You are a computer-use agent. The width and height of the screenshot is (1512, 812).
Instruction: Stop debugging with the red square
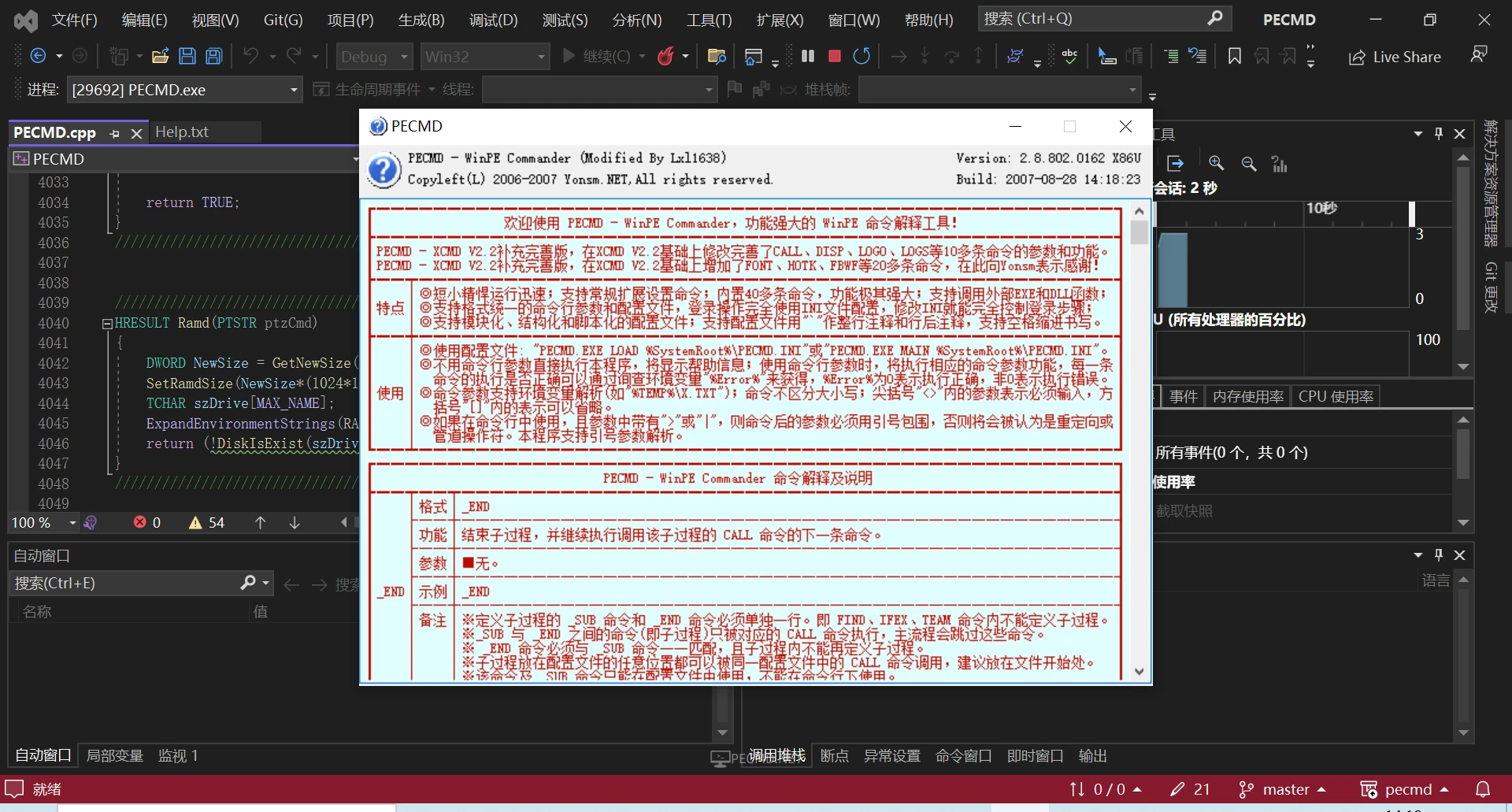pos(835,56)
